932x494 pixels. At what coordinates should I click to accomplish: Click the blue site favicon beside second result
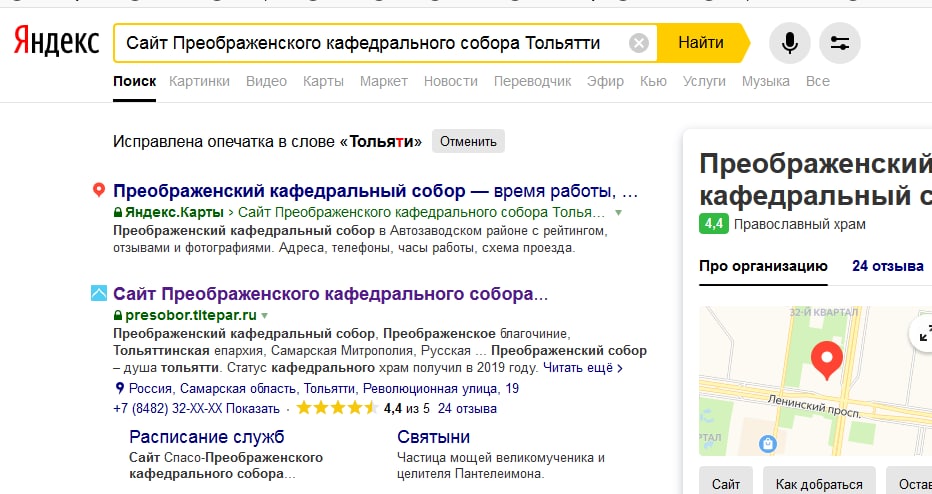[x=99, y=293]
